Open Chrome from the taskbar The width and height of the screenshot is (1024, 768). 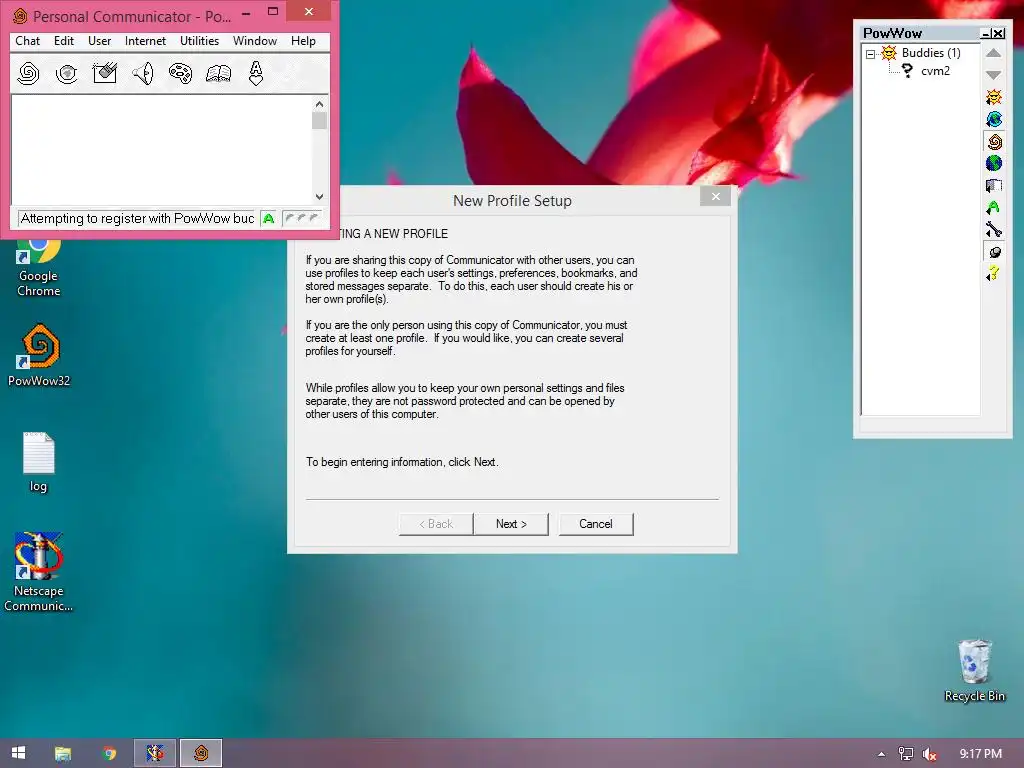109,754
